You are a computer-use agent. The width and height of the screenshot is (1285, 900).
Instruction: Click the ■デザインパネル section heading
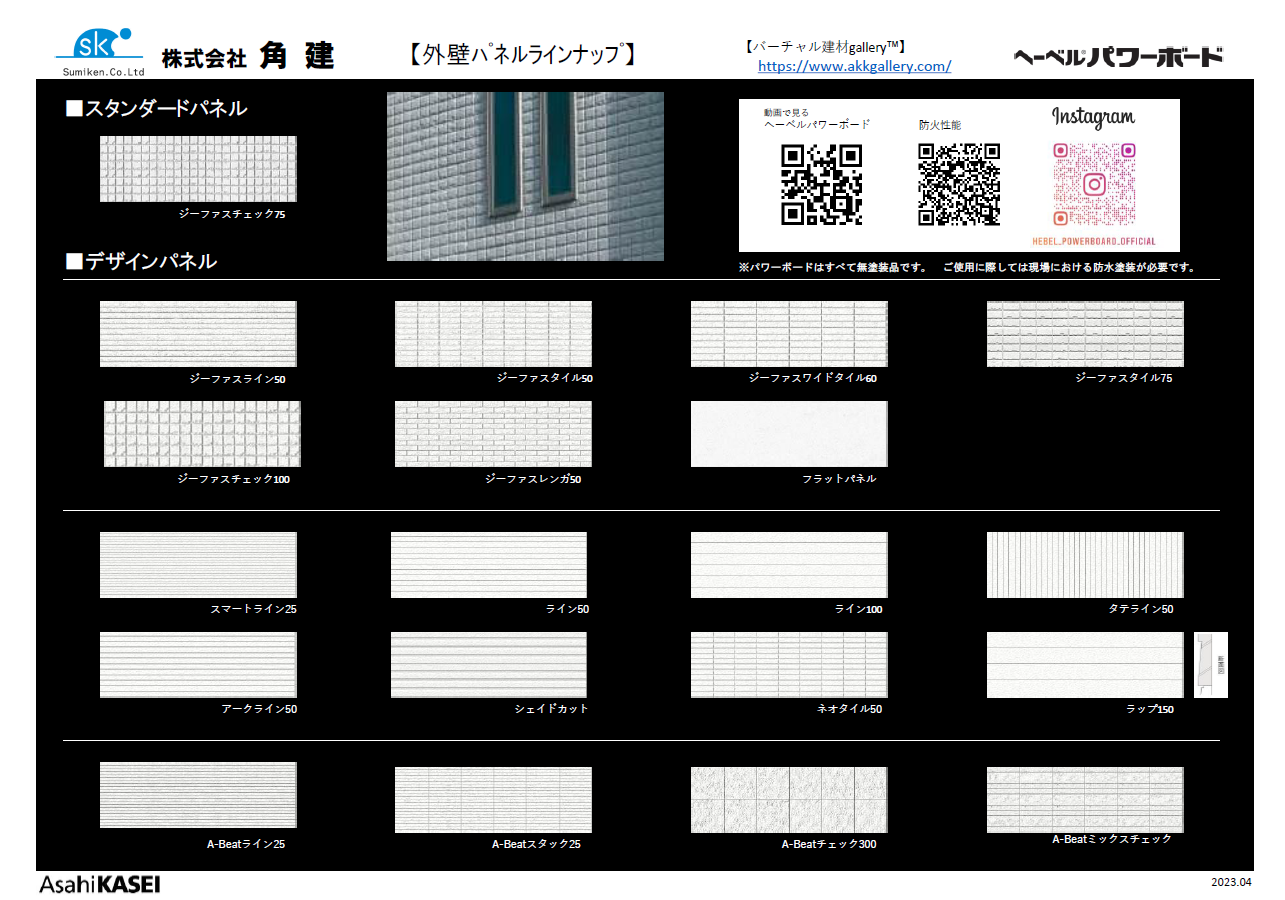click(141, 262)
